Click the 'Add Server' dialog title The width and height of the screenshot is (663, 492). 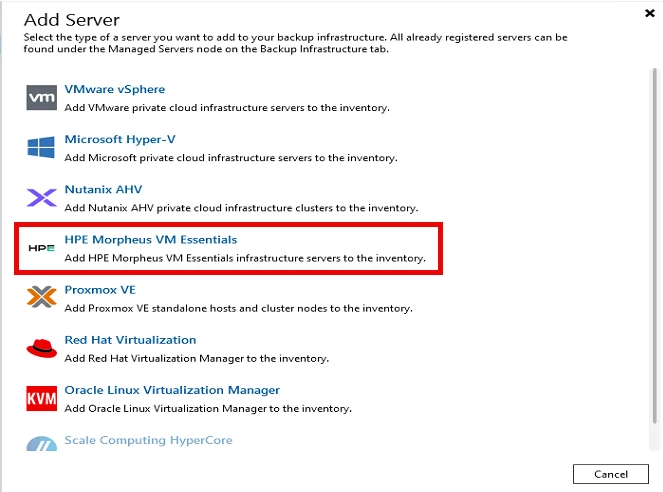[72, 20]
